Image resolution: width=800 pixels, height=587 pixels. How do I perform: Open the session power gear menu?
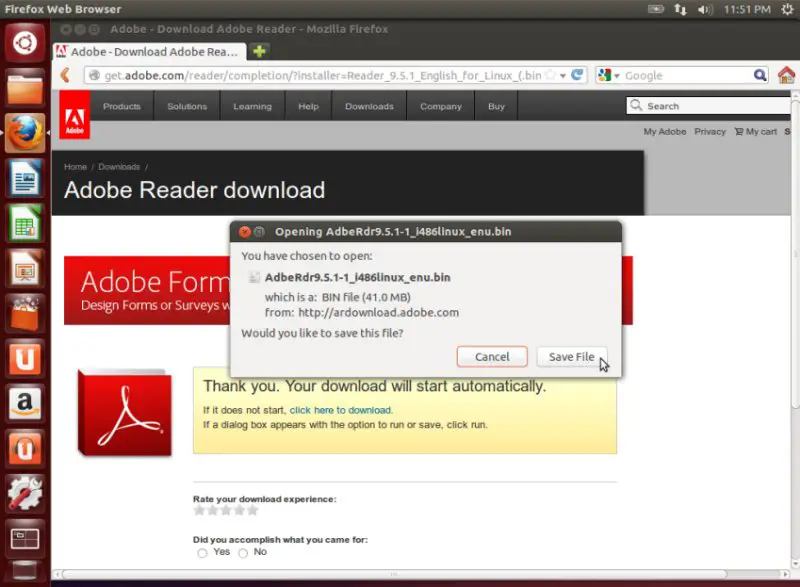point(787,9)
